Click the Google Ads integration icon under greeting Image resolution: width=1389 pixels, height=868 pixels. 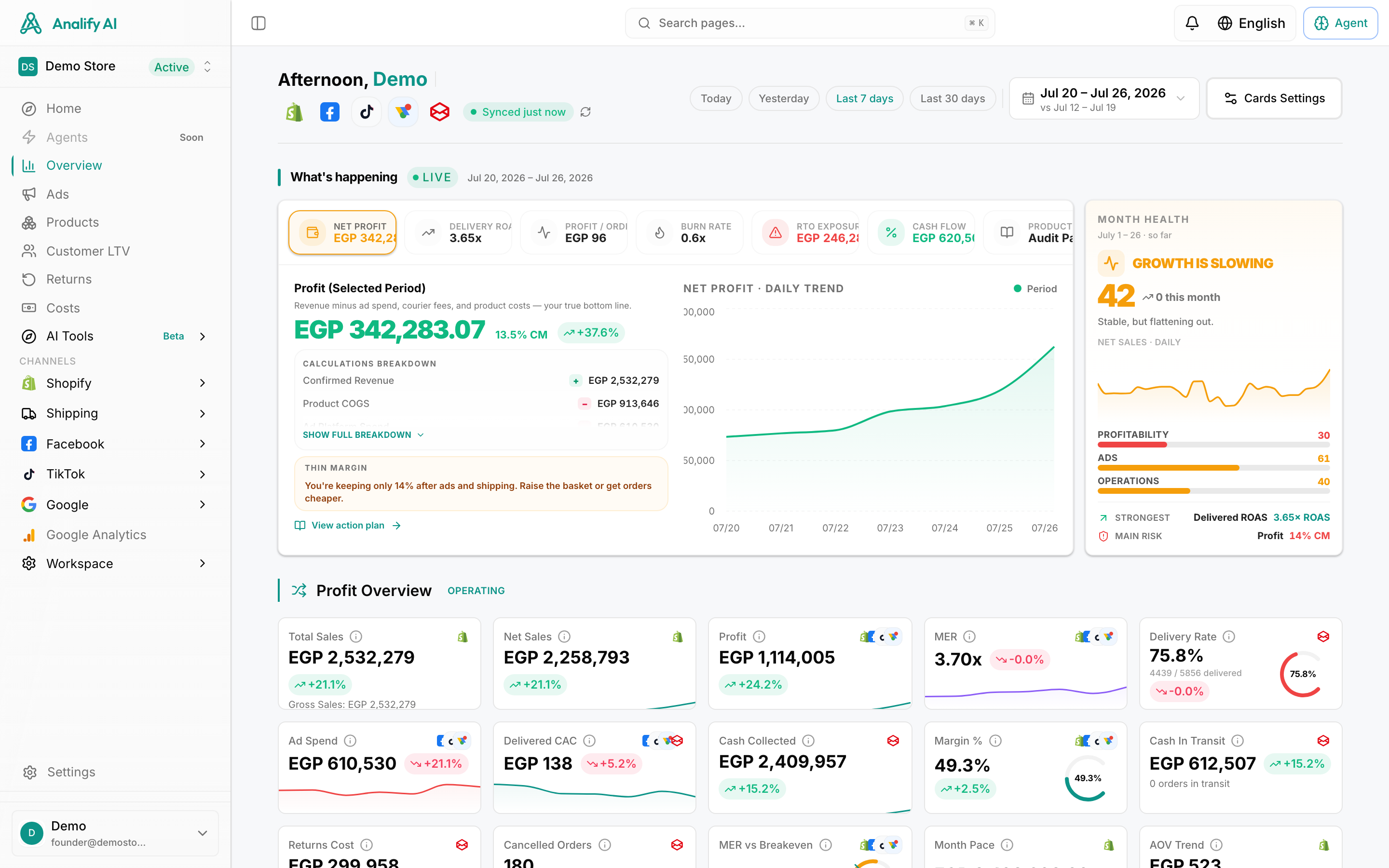point(403,112)
